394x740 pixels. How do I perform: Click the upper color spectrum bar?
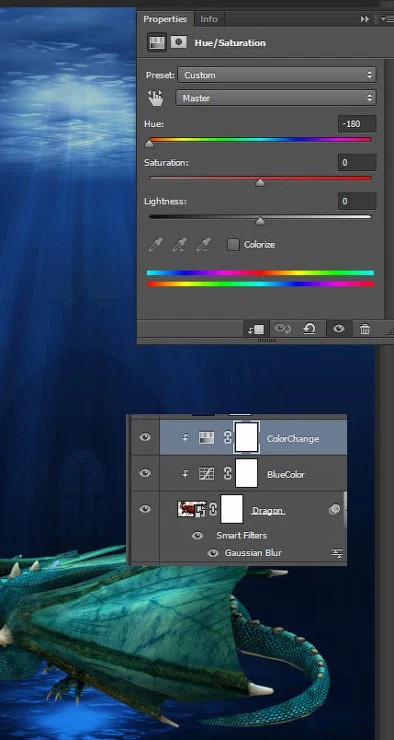point(260,273)
